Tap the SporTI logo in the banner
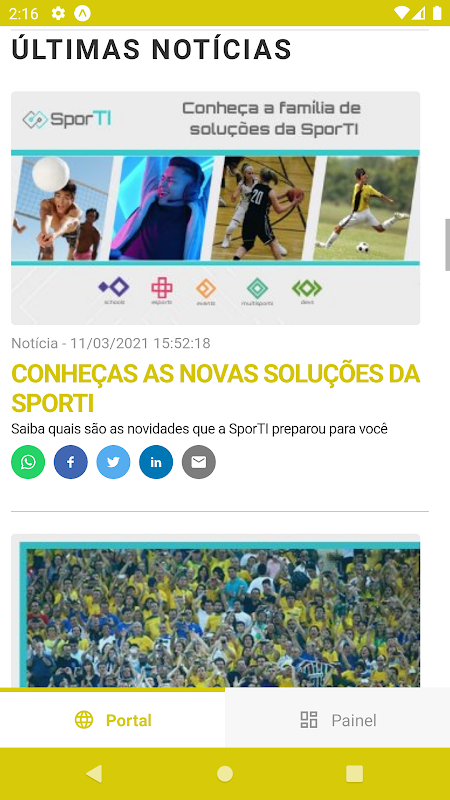Screen dimensions: 450x800 (67, 119)
